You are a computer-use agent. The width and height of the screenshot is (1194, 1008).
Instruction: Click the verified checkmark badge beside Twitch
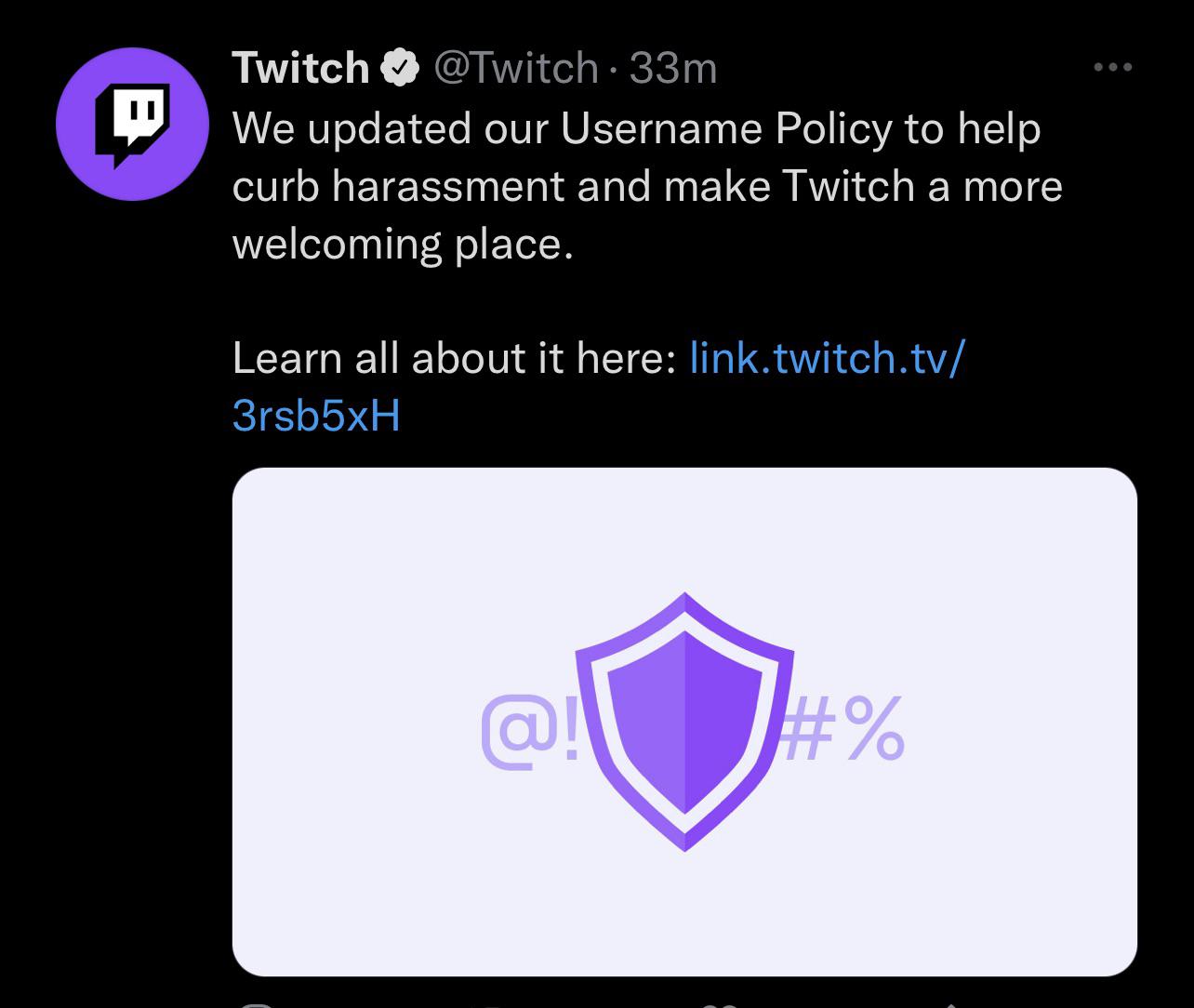tap(400, 65)
